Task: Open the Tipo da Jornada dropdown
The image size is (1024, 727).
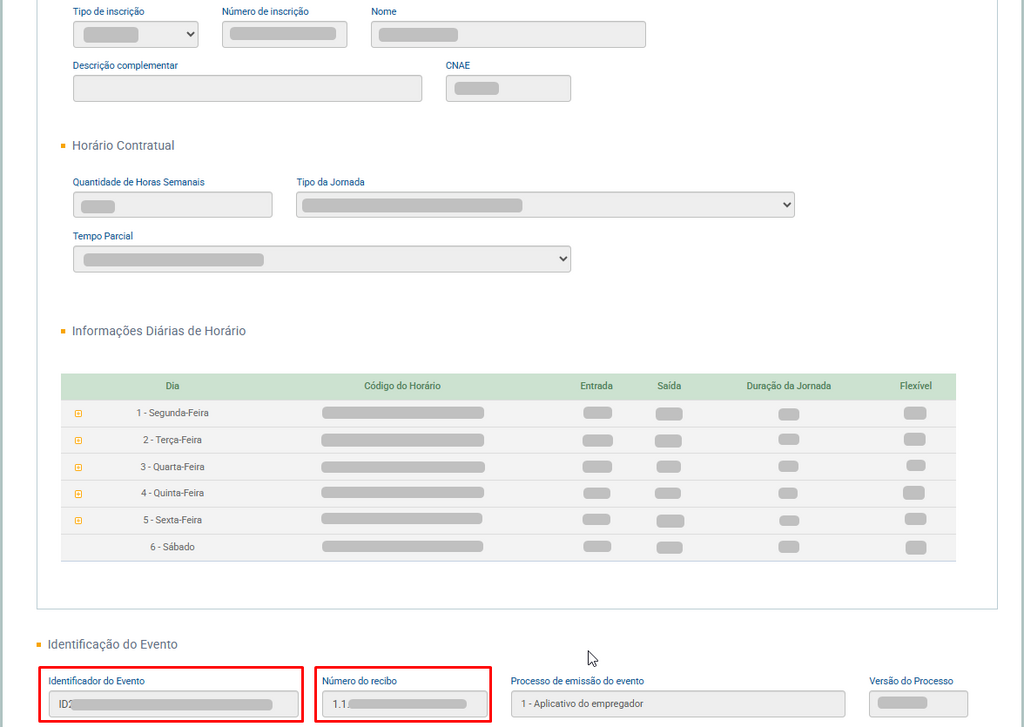Action: (x=545, y=205)
